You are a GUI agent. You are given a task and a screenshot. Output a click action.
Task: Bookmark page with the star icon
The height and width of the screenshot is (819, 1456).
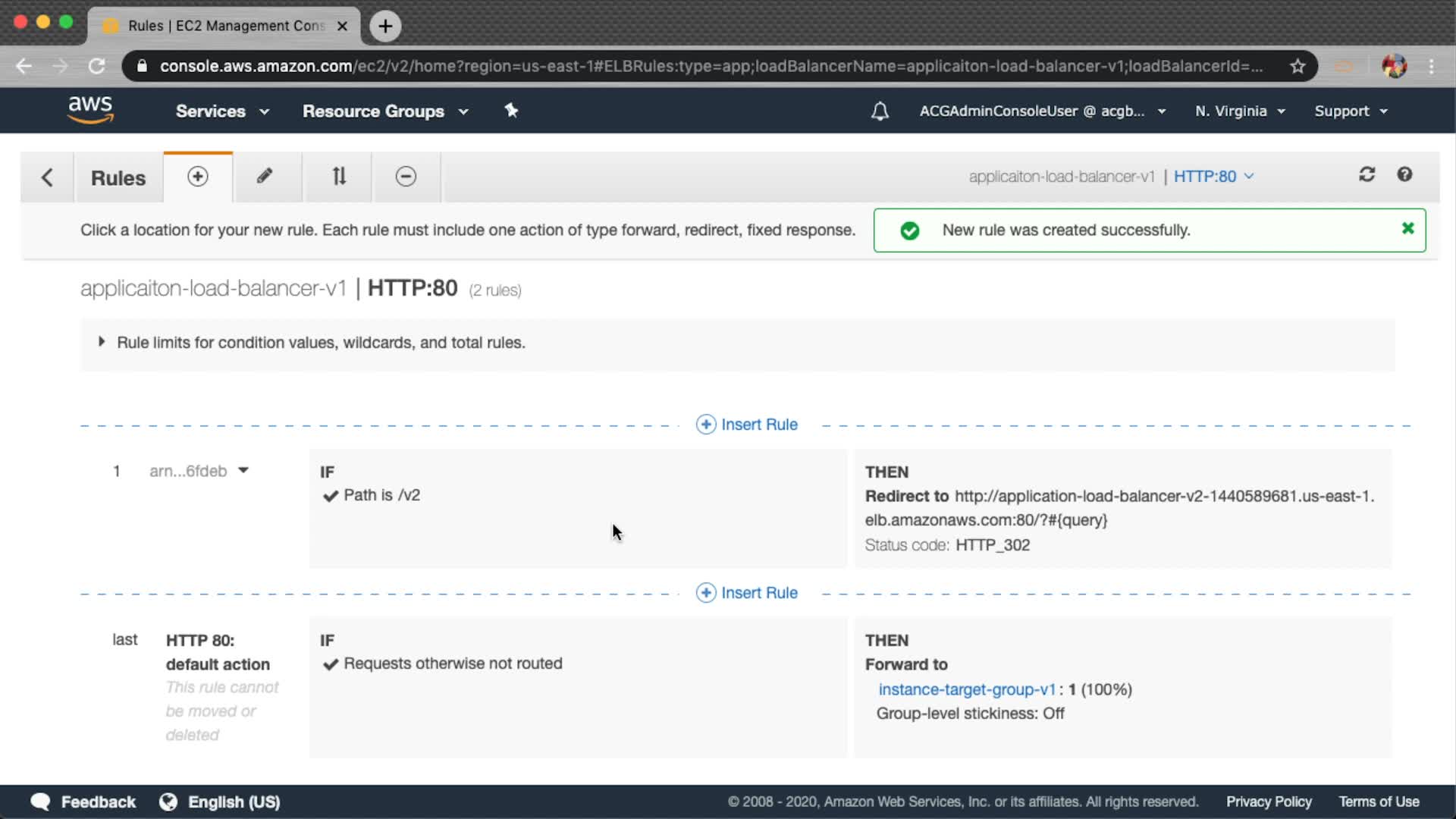coord(1298,67)
